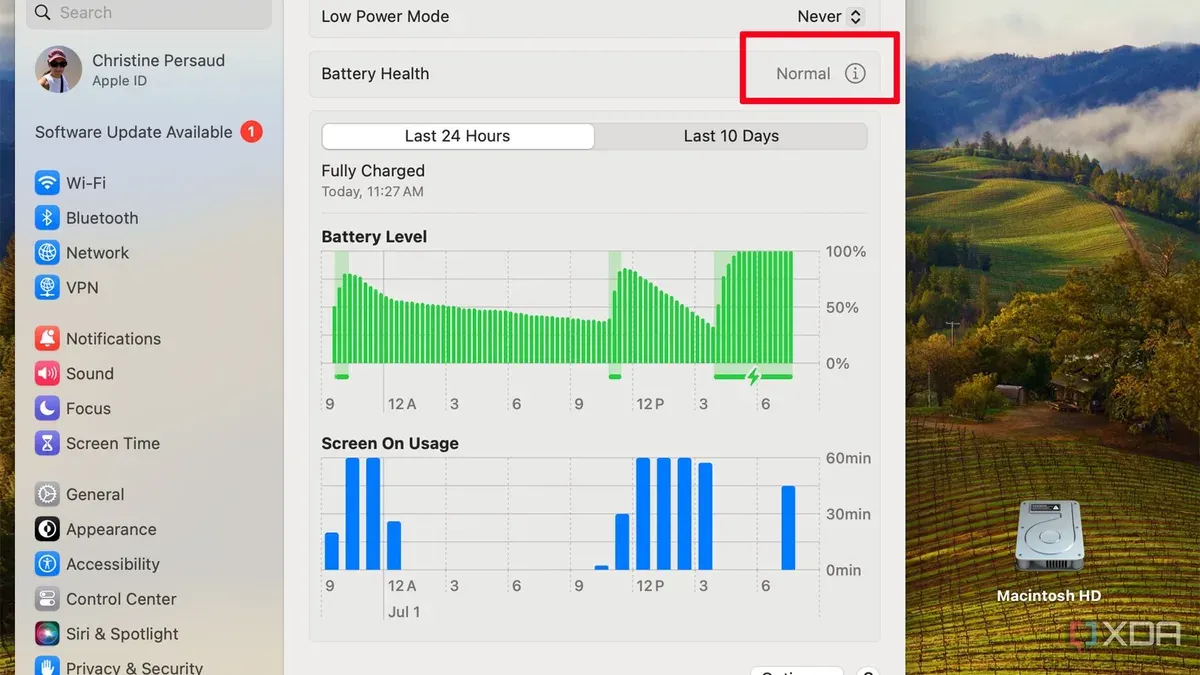Click the charging bolt indicator under Battery Level
Image resolution: width=1200 pixels, height=675 pixels.
point(754,376)
